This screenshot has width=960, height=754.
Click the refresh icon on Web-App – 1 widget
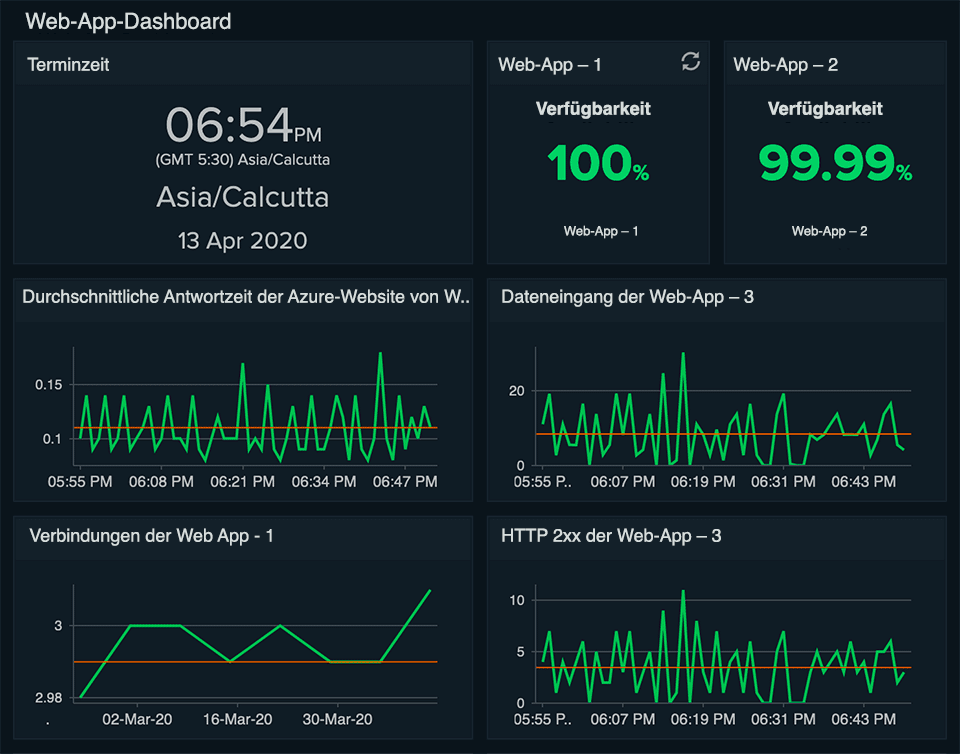tap(690, 62)
